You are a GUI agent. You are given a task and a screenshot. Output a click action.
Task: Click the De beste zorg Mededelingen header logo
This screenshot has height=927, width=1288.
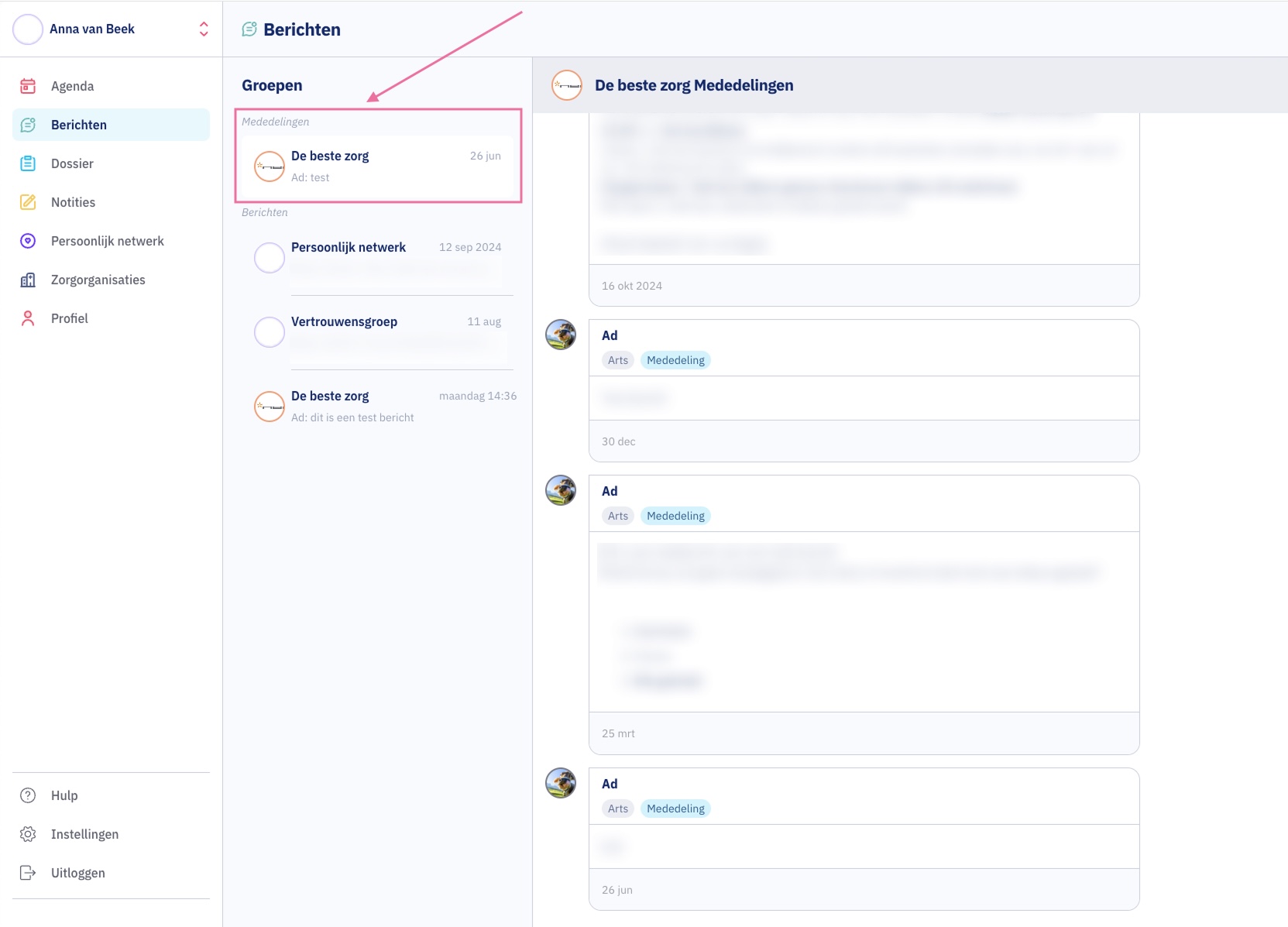click(x=567, y=85)
